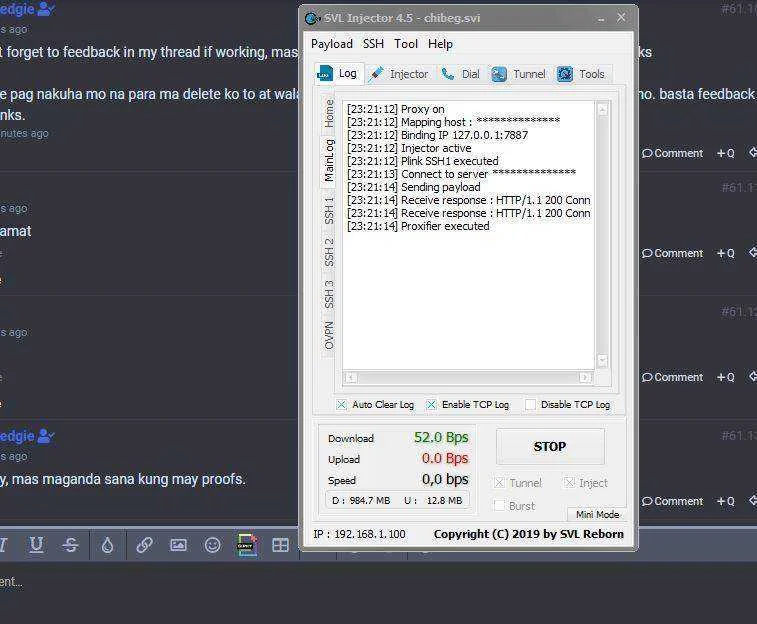The image size is (757, 624).
Task: Click +Q on the 'may proofs' post
Action: click(726, 501)
